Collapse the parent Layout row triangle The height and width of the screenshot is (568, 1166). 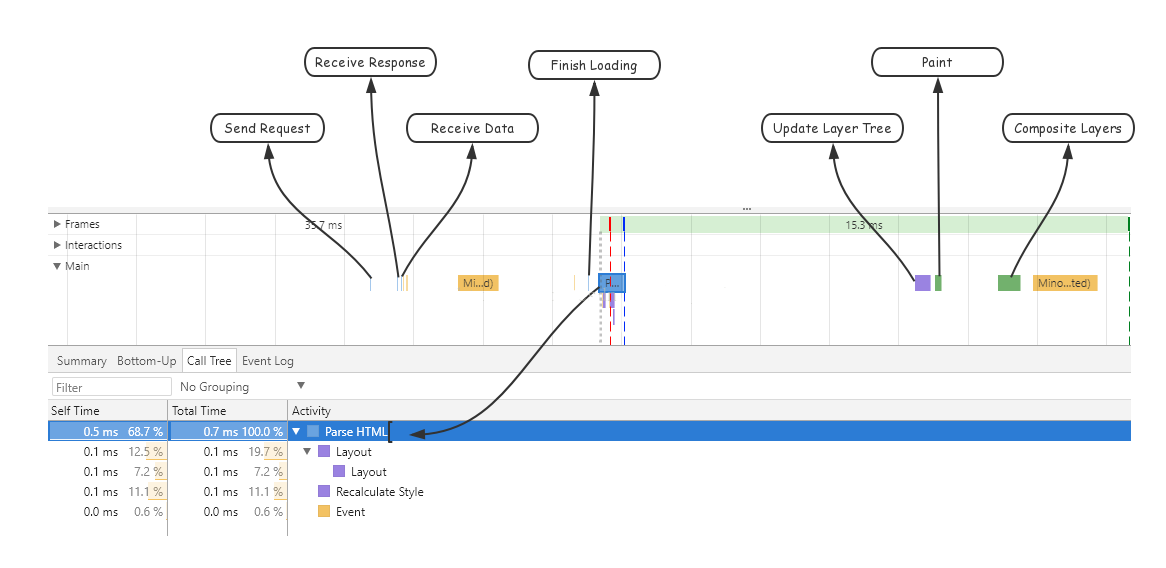tap(307, 451)
